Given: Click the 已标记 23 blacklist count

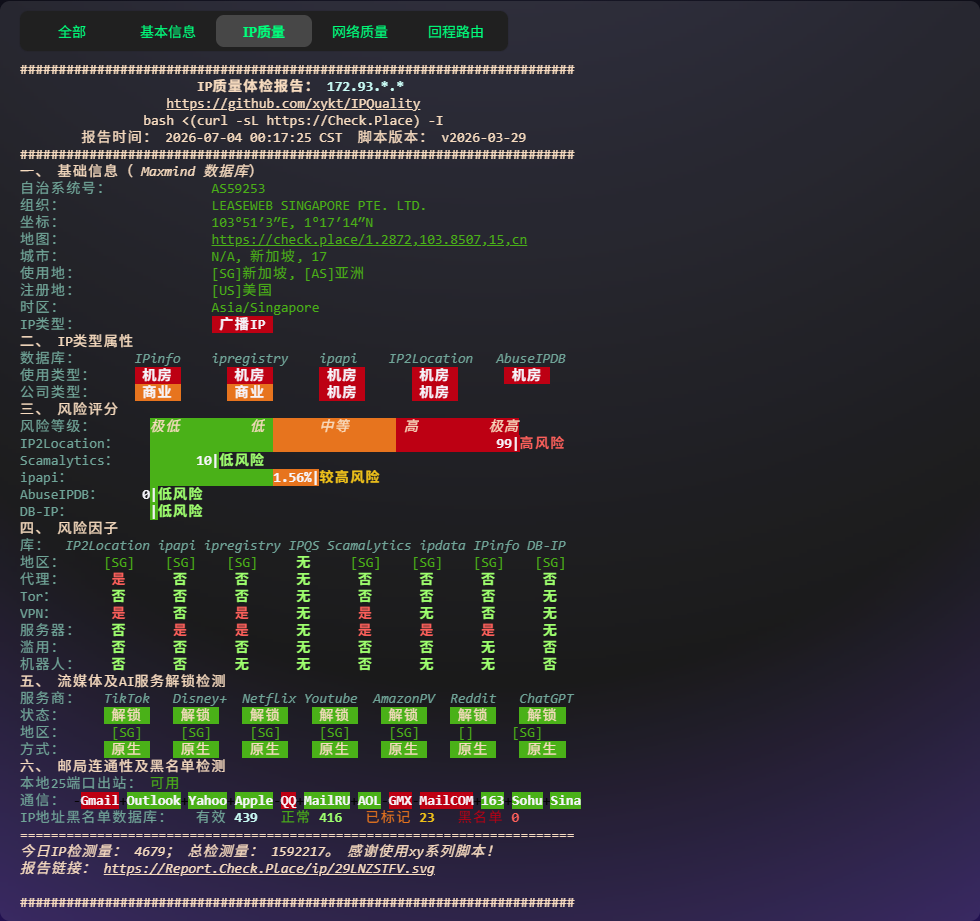Looking at the screenshot, I should tap(400, 817).
